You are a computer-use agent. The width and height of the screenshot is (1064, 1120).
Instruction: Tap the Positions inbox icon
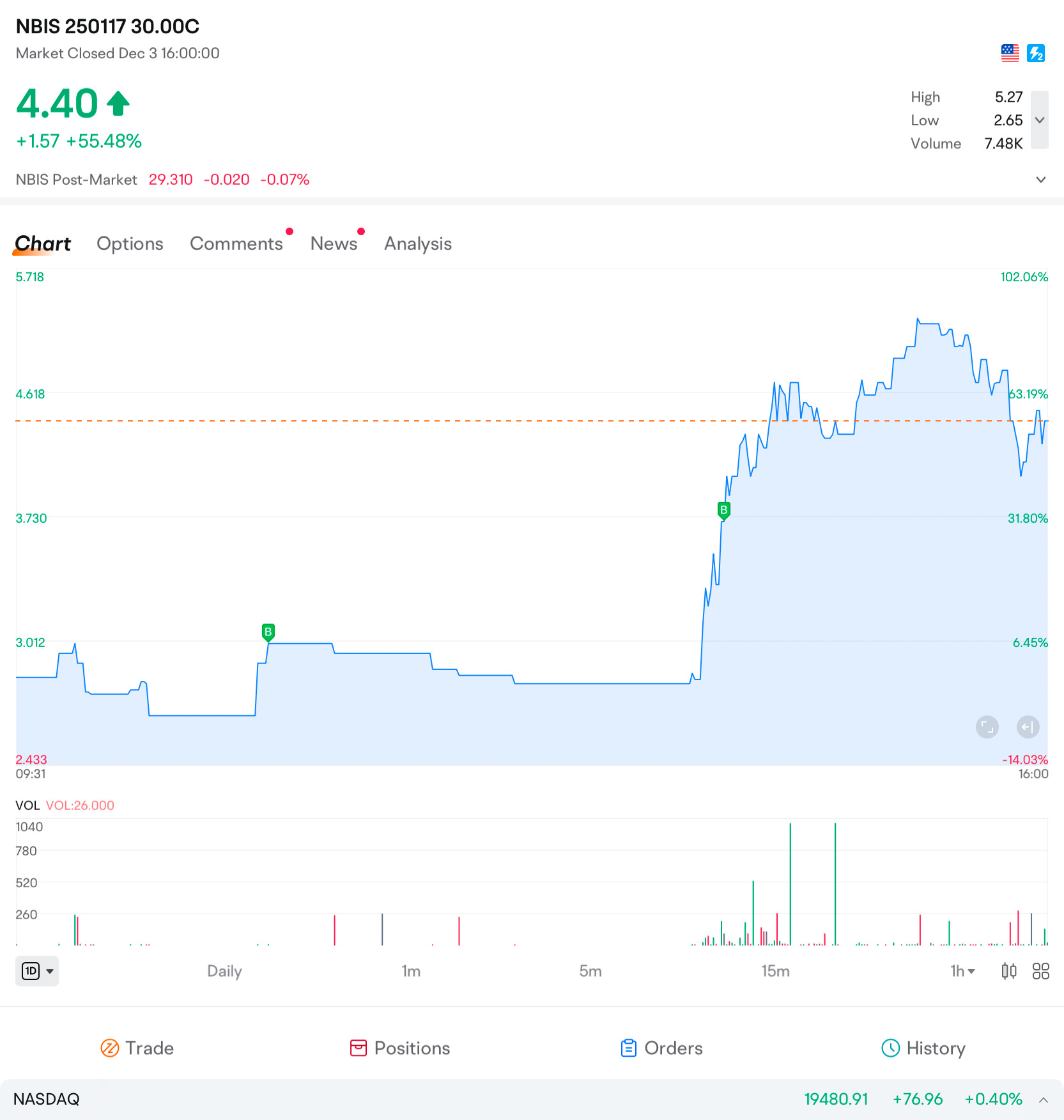(359, 1048)
